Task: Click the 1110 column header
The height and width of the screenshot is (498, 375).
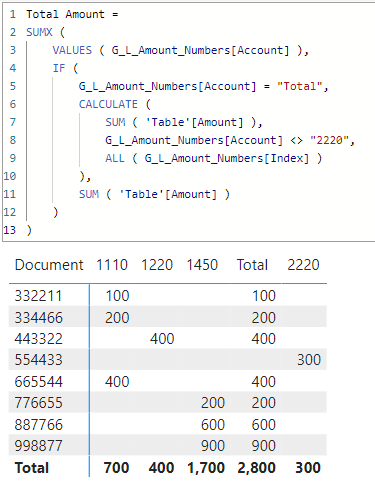Action: pyautogui.click(x=112, y=265)
